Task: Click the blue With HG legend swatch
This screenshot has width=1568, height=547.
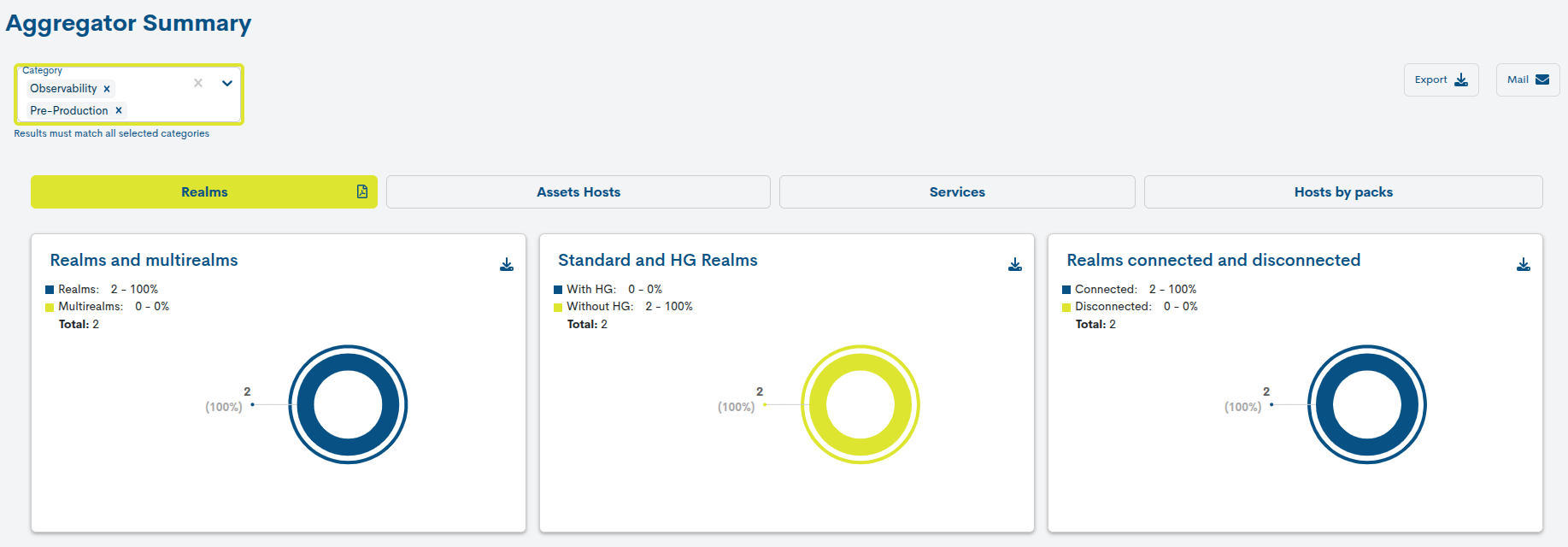Action: pos(558,290)
